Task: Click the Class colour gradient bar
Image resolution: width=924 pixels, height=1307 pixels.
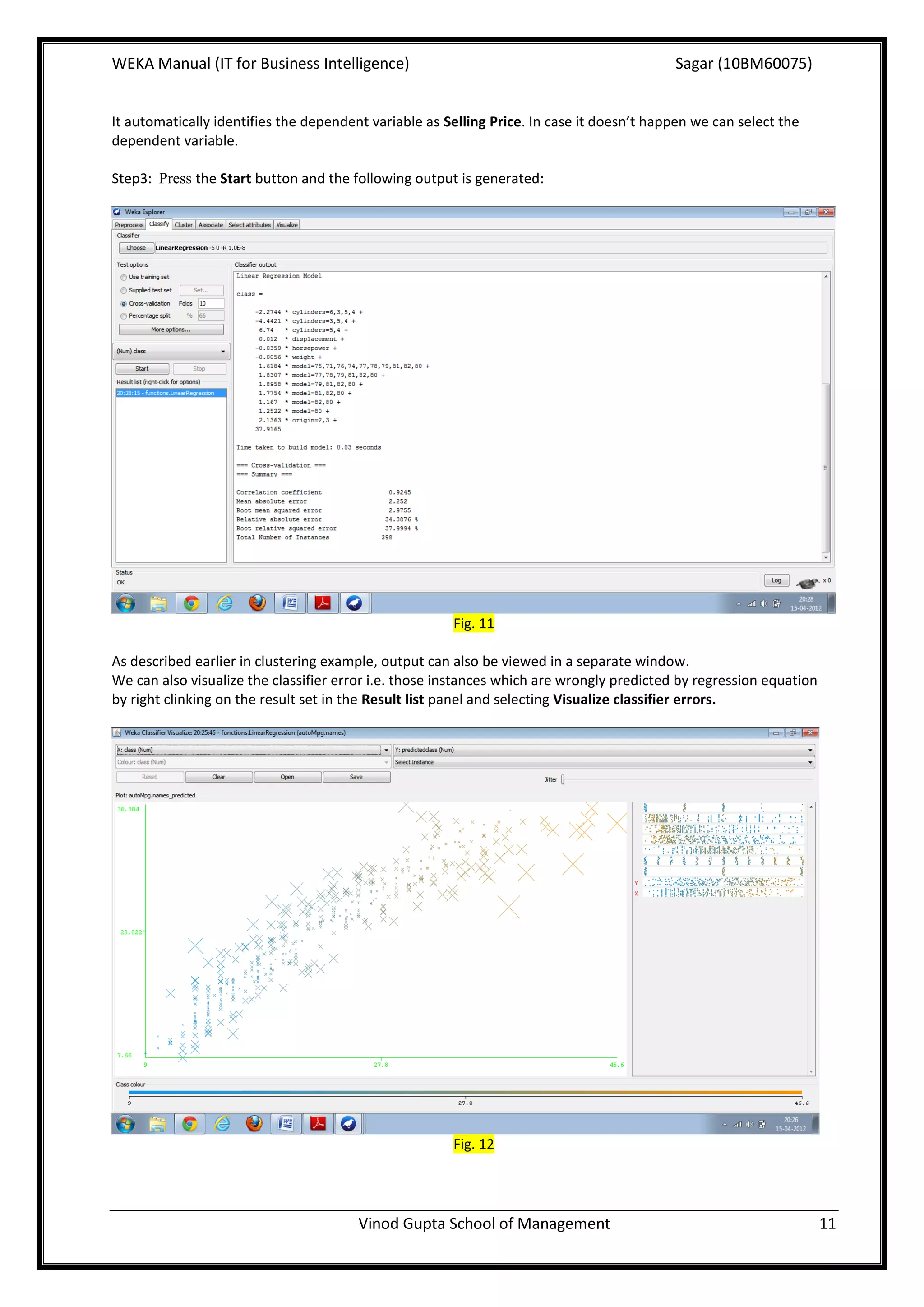Action: pos(466,1092)
